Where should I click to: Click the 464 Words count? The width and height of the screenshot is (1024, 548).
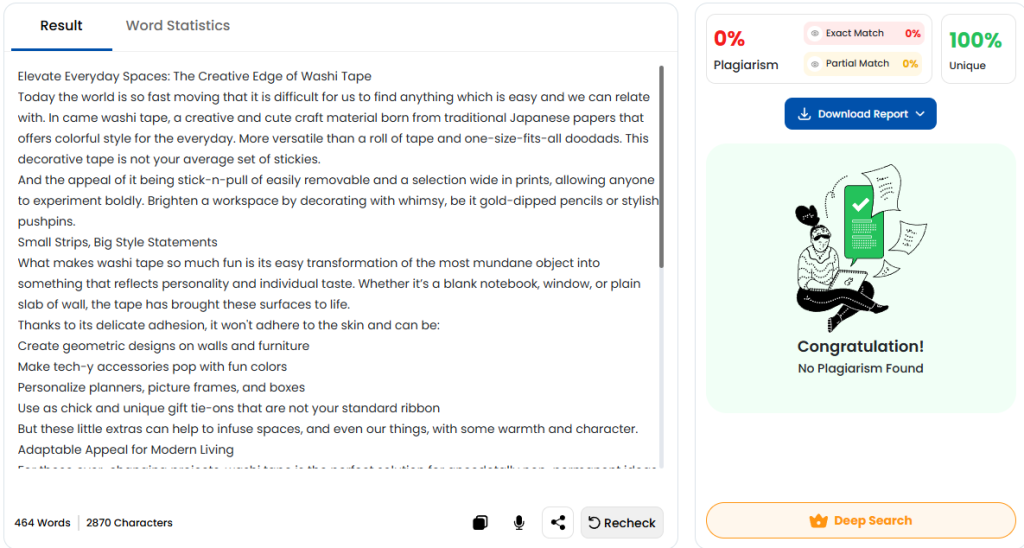(x=42, y=523)
